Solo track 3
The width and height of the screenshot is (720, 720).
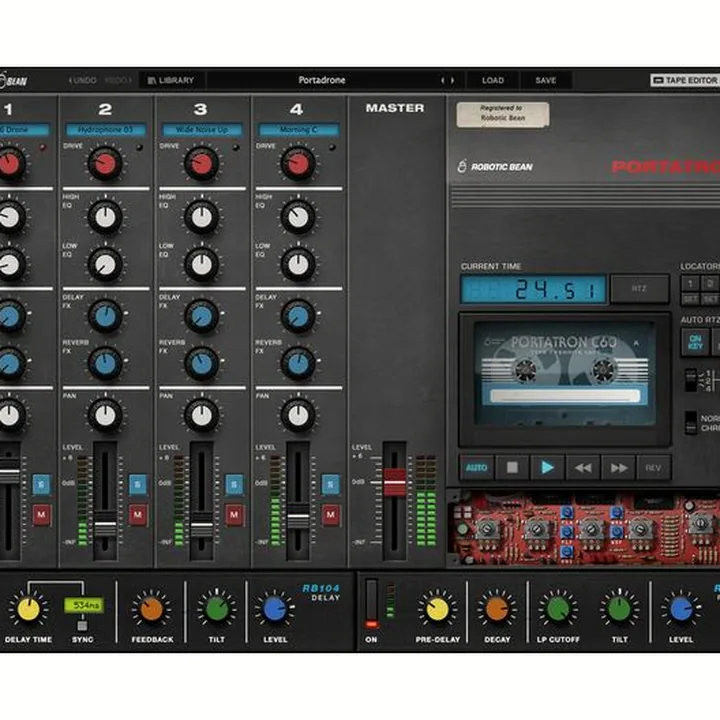pos(234,484)
